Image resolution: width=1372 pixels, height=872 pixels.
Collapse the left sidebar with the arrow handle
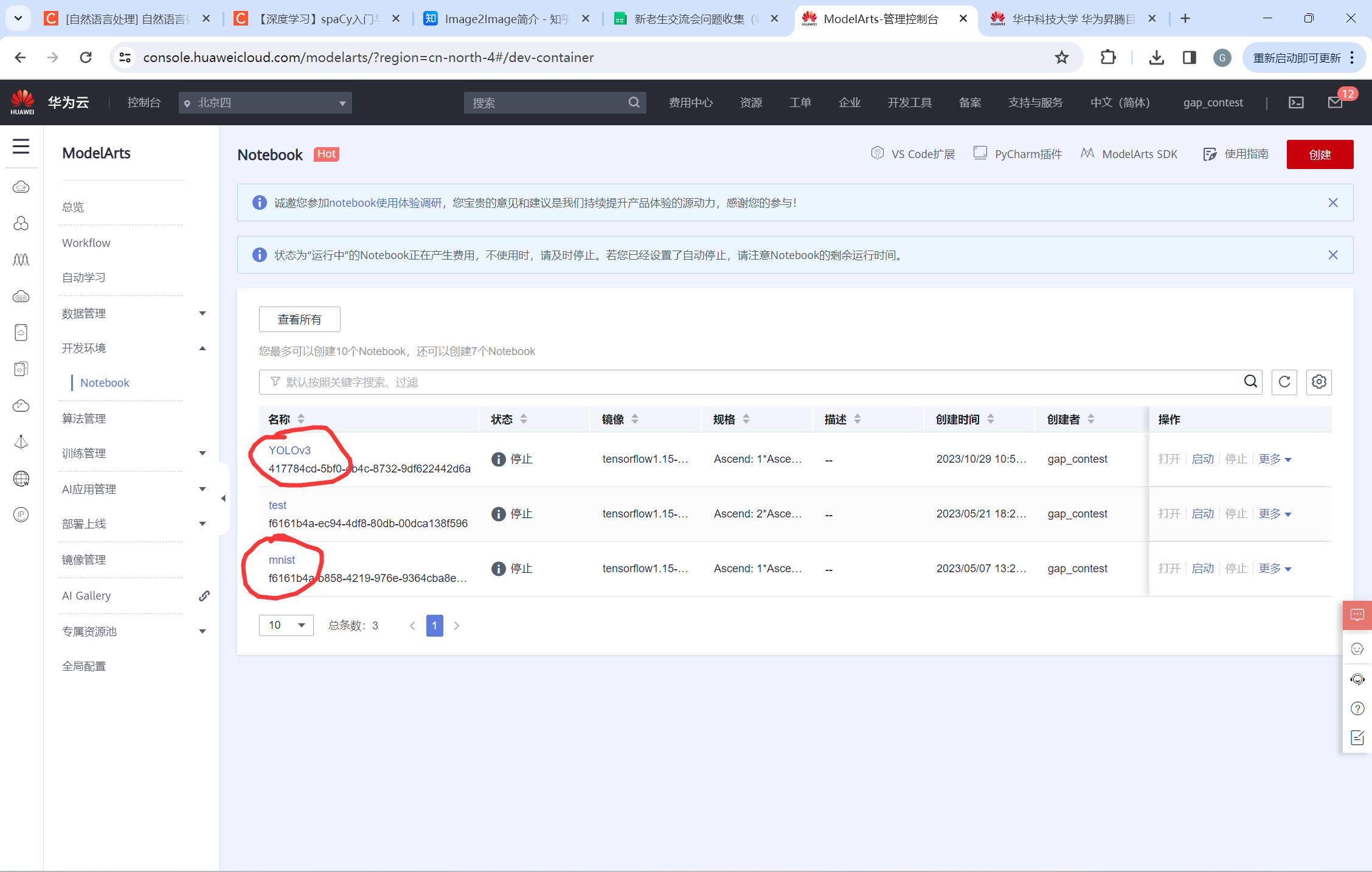point(223,498)
